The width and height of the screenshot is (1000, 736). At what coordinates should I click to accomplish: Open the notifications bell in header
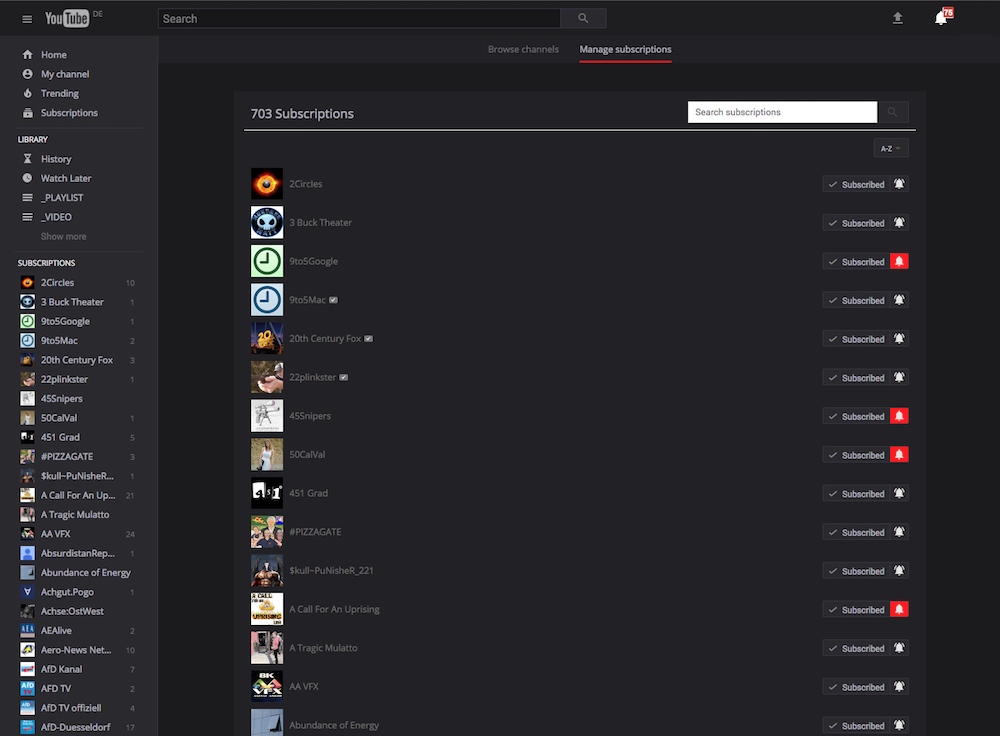pos(941,18)
